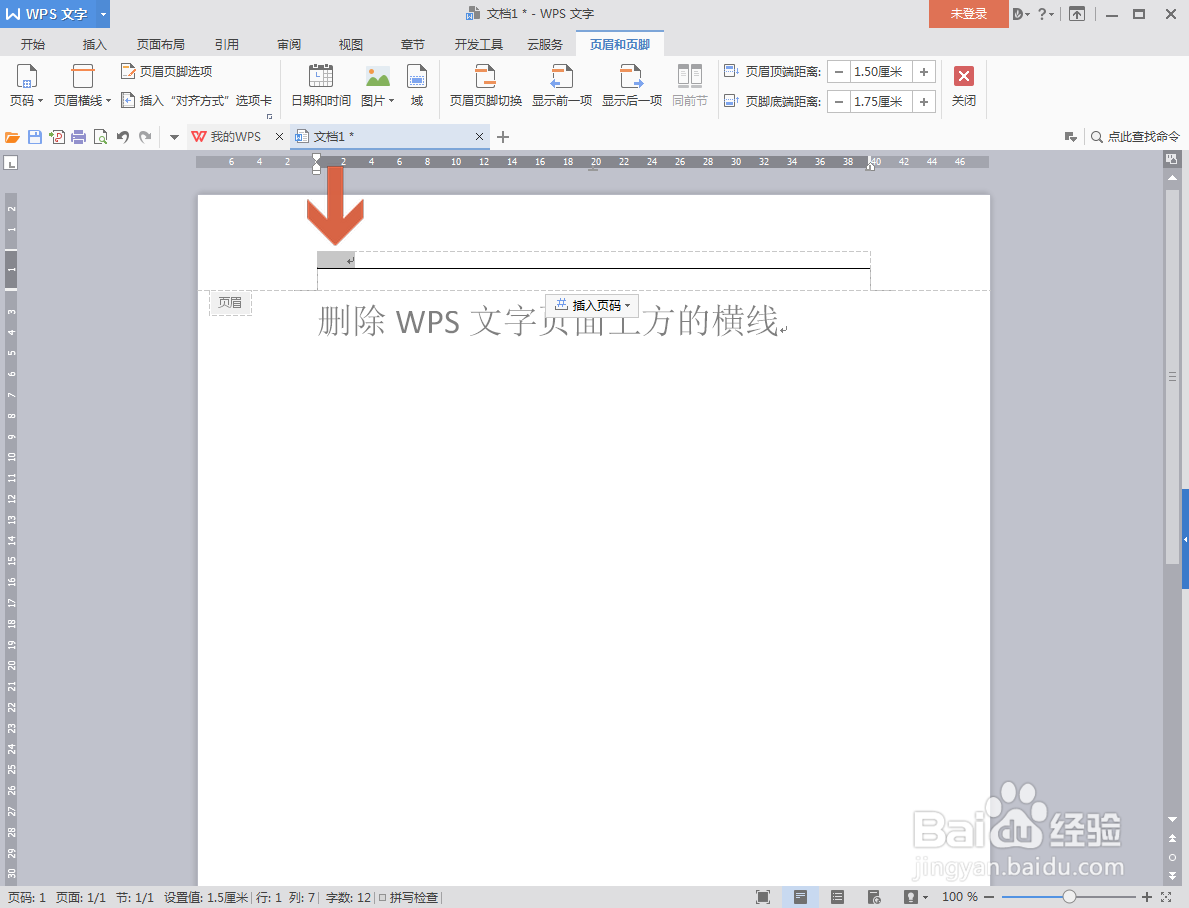Zoom out with the minus button

989,897
